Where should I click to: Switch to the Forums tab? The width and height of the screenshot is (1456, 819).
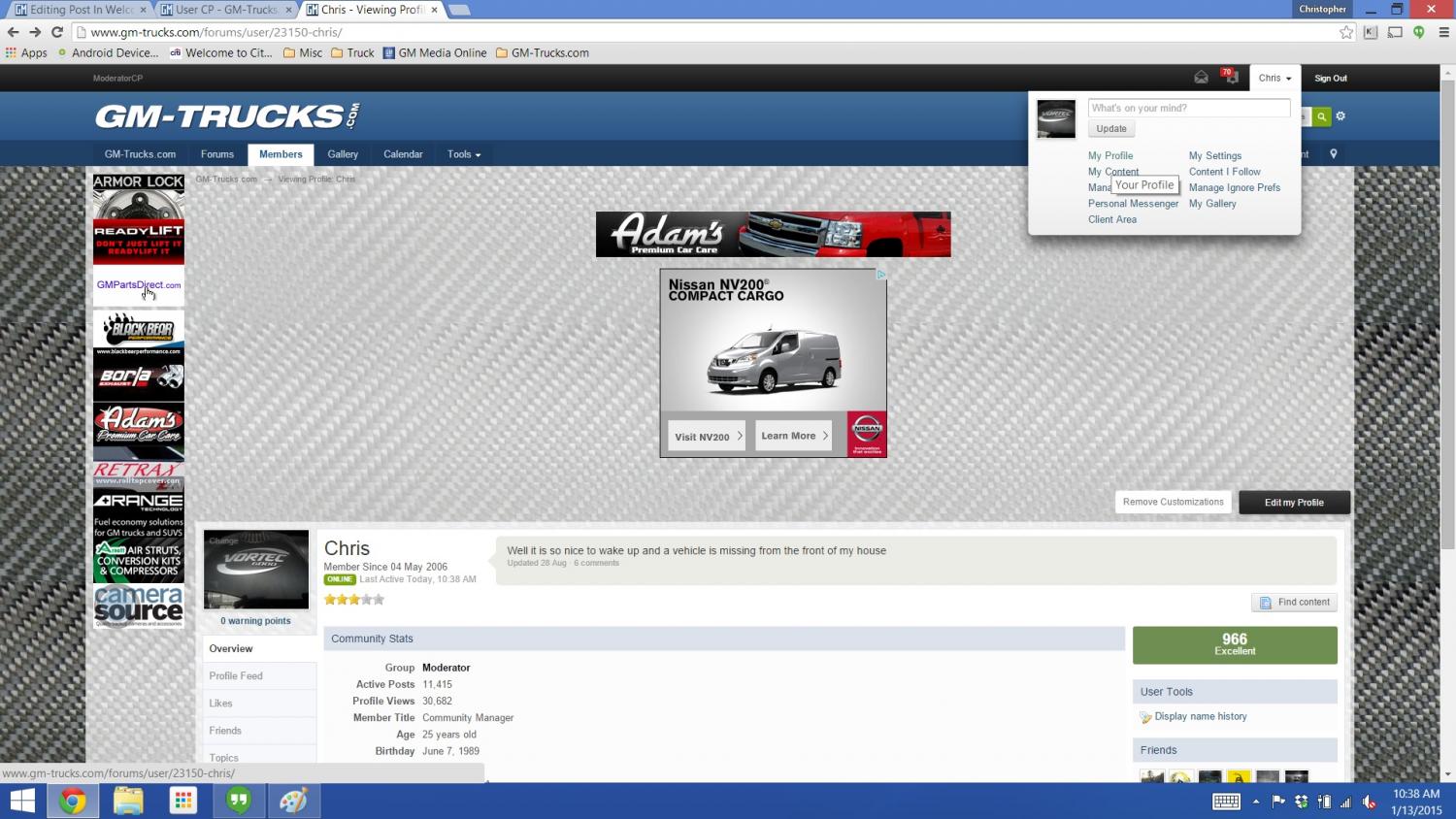216,154
